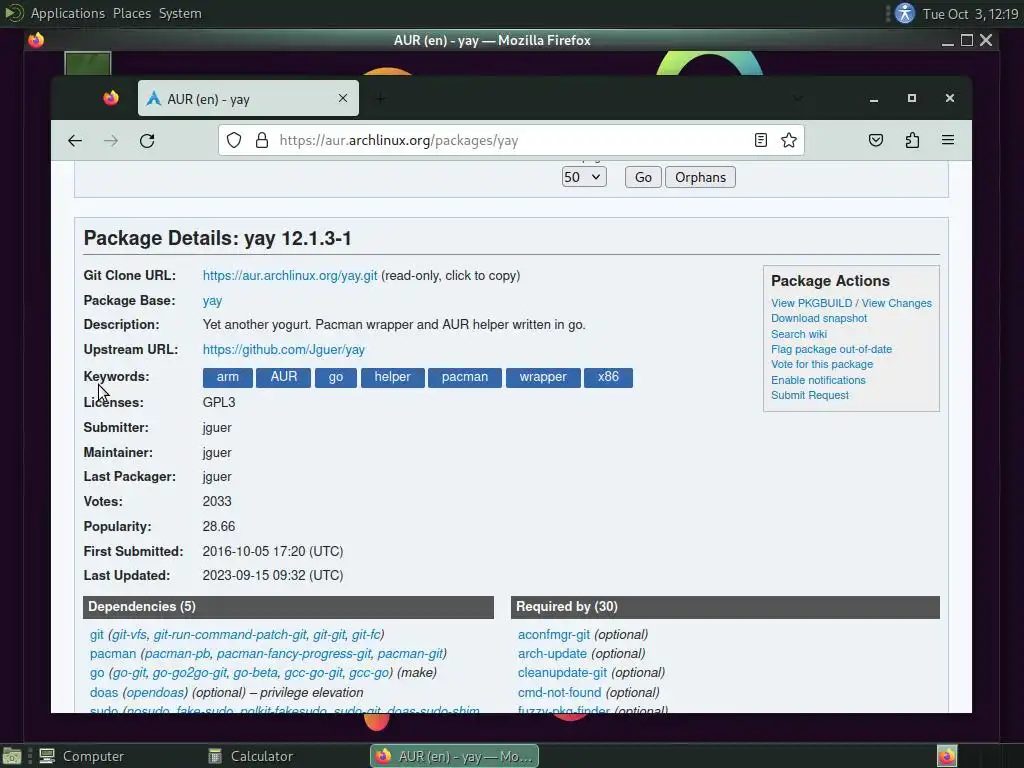Viewport: 1024px width, 768px height.
Task: Open the per-page 50 dropdown
Action: click(584, 177)
